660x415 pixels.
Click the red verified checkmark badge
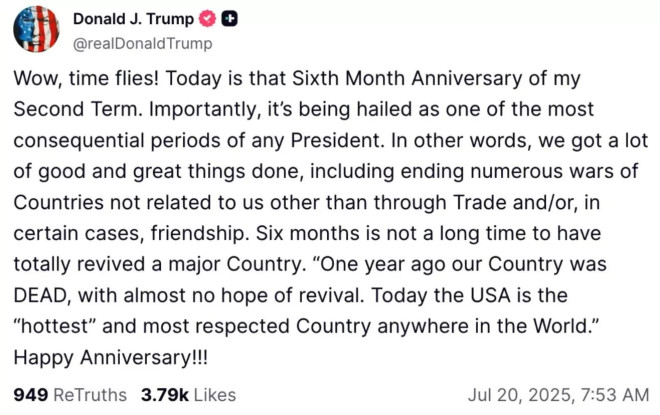point(209,19)
